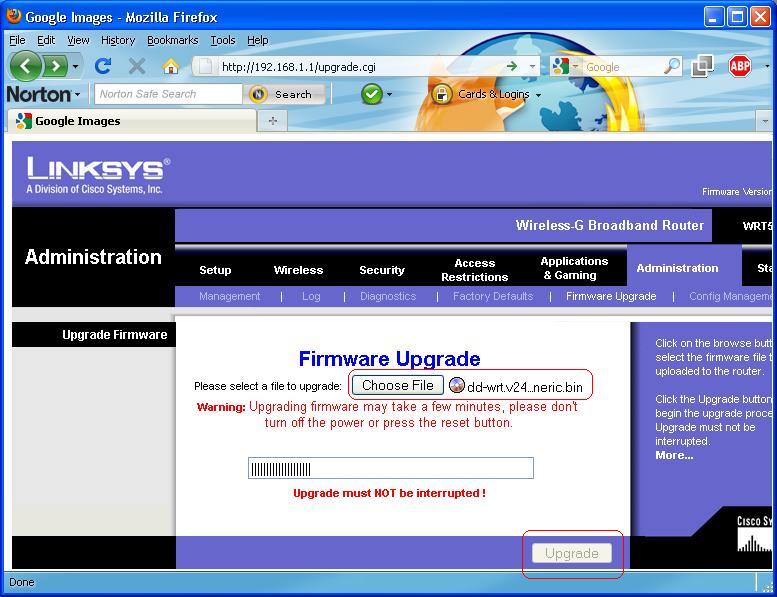Stop loading with the grey X icon
This screenshot has width=777, height=597.
(x=137, y=66)
